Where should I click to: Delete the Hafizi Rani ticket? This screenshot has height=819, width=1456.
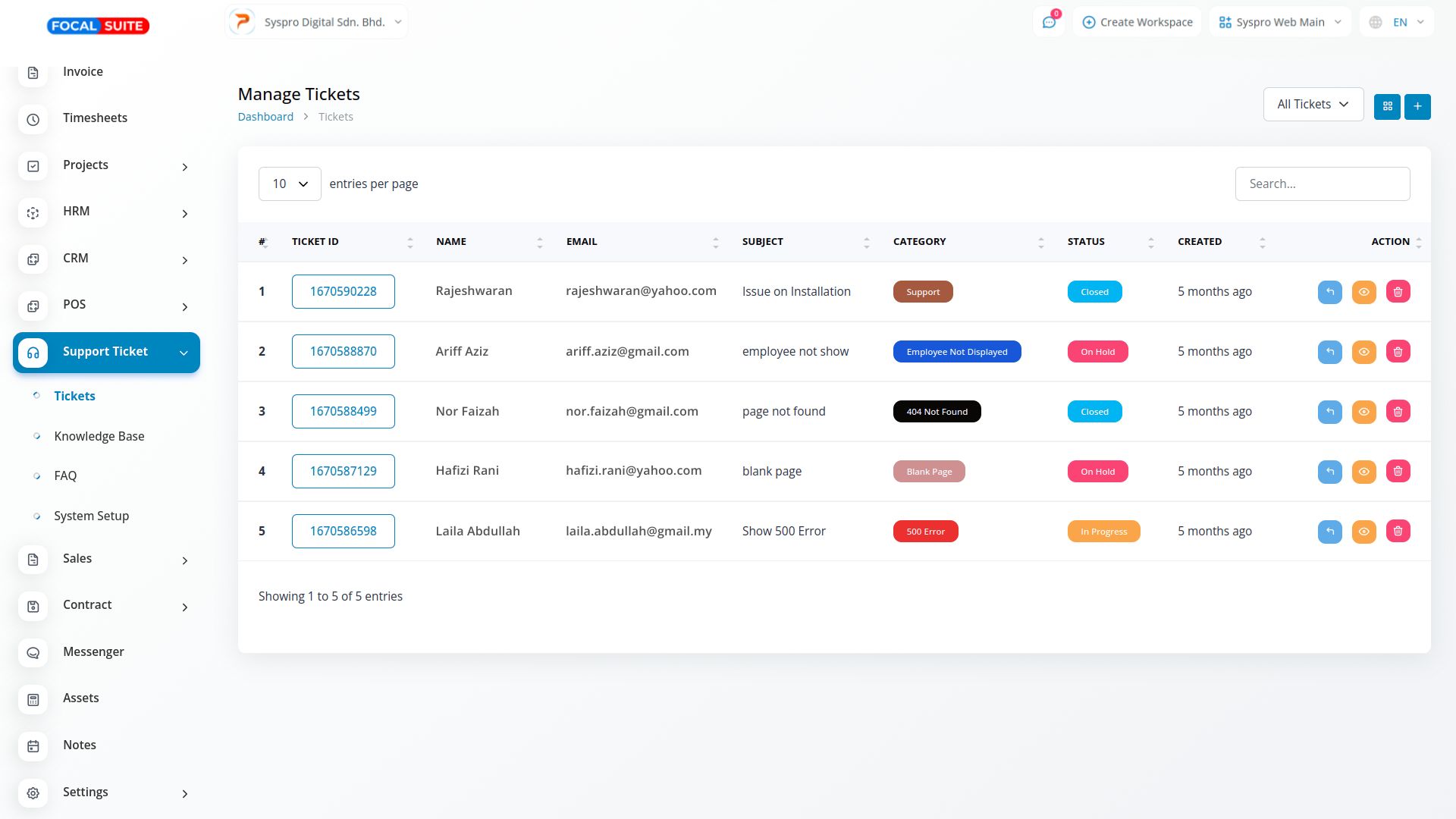[x=1398, y=472]
